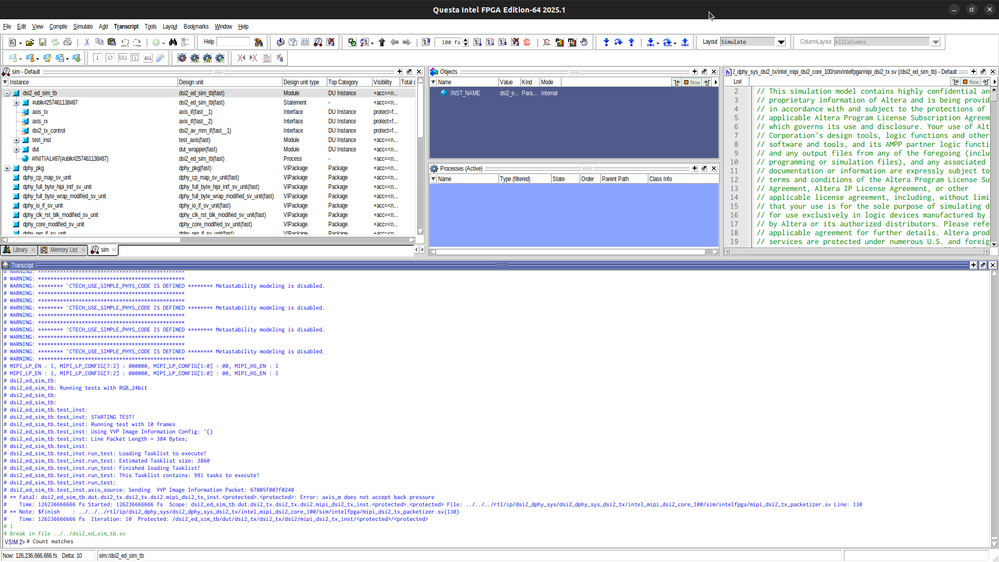
Task: Open the Simulate menu
Action: point(83,27)
